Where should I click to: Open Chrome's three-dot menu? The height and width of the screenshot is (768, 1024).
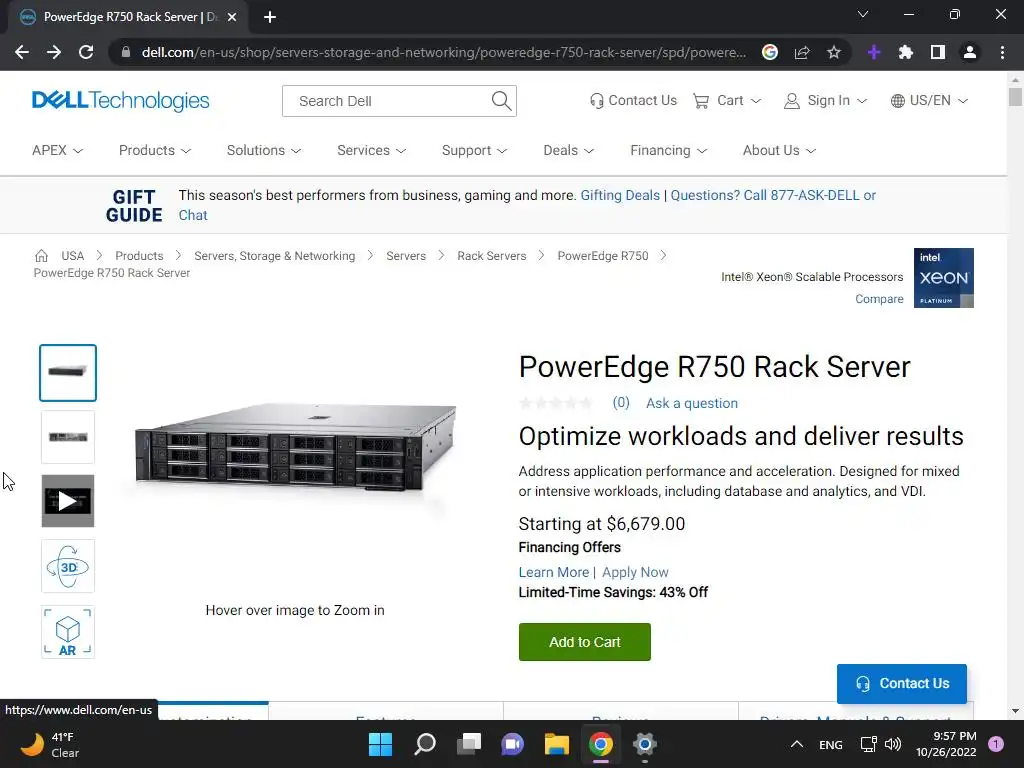1002,52
